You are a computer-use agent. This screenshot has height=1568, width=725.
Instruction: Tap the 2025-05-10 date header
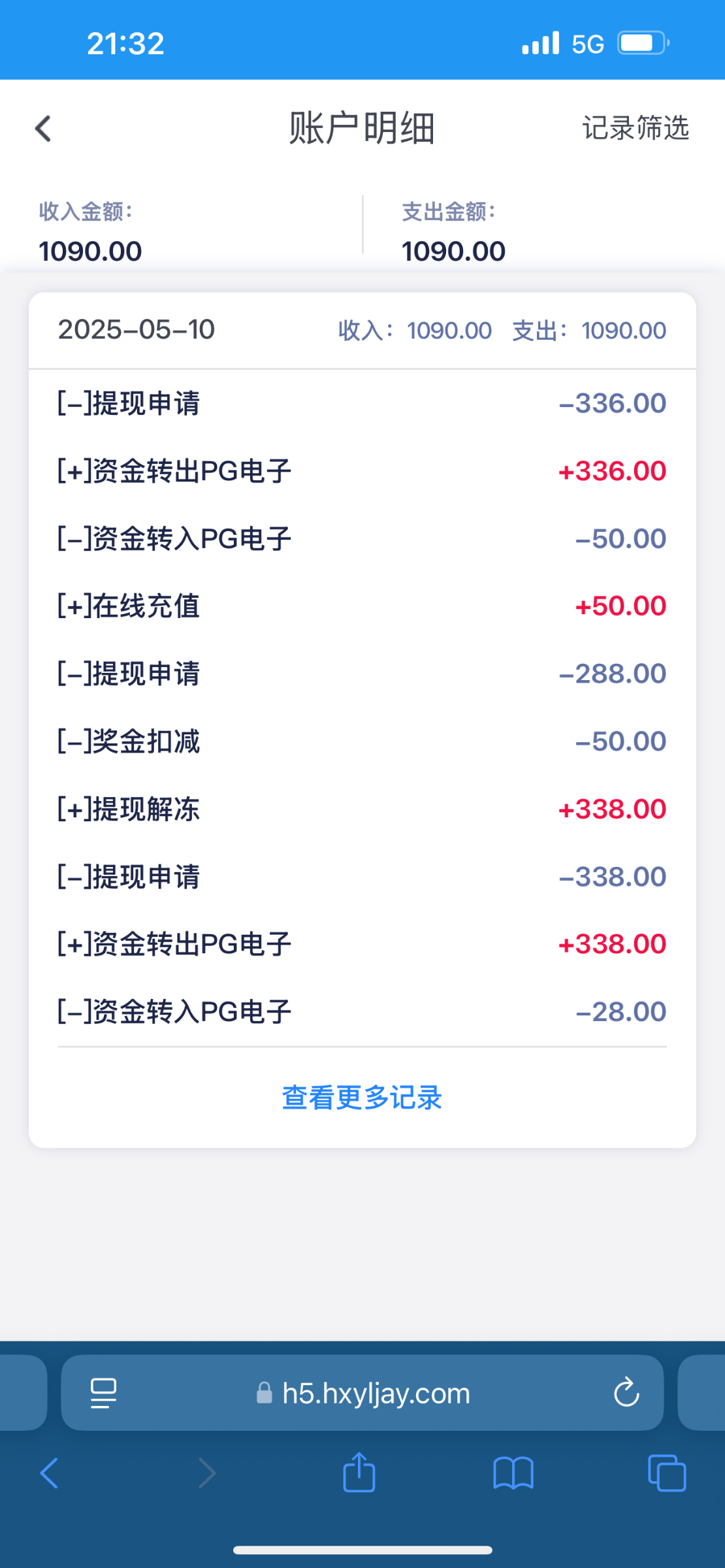pyautogui.click(x=137, y=330)
